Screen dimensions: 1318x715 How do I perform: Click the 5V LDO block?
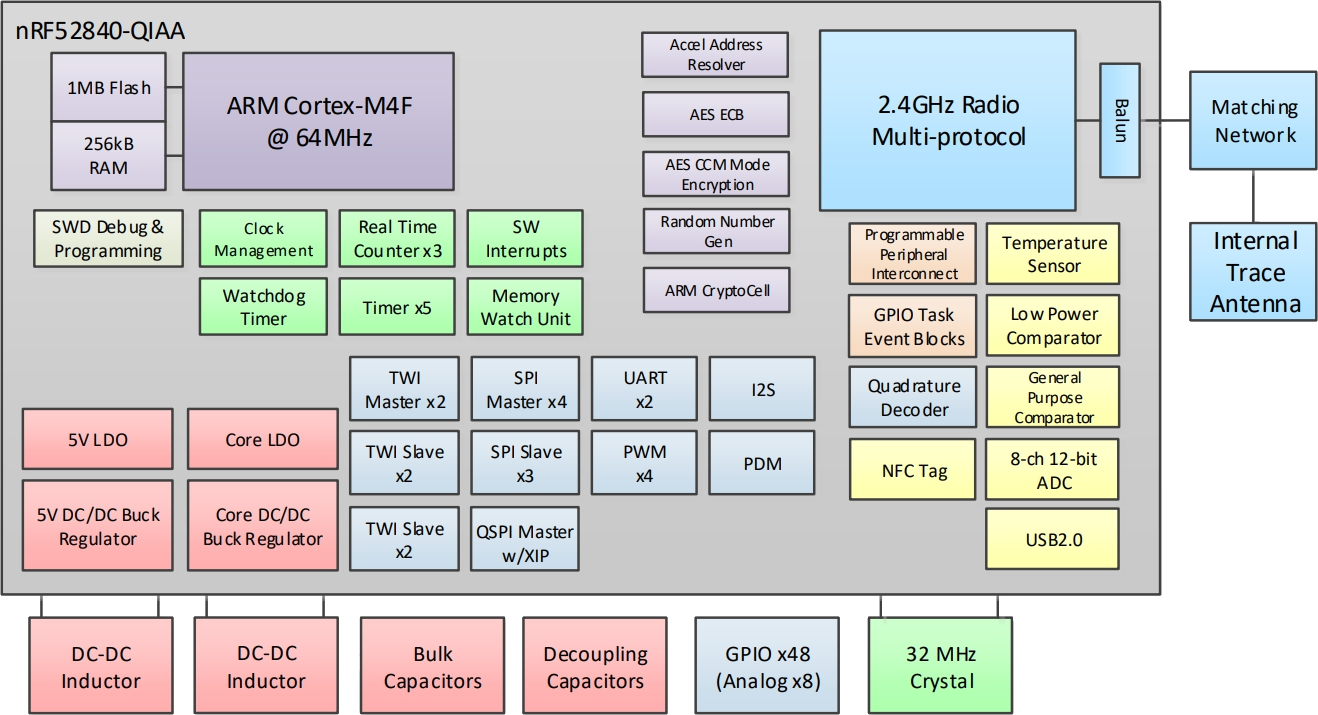97,439
